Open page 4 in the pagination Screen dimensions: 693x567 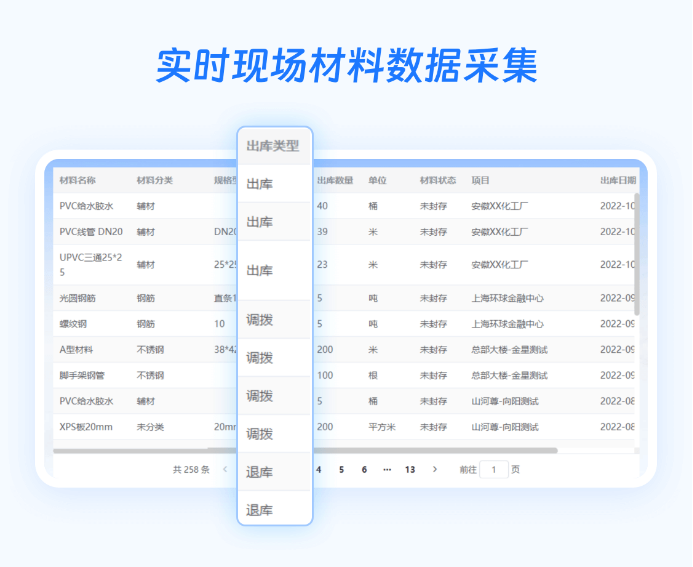tap(319, 469)
